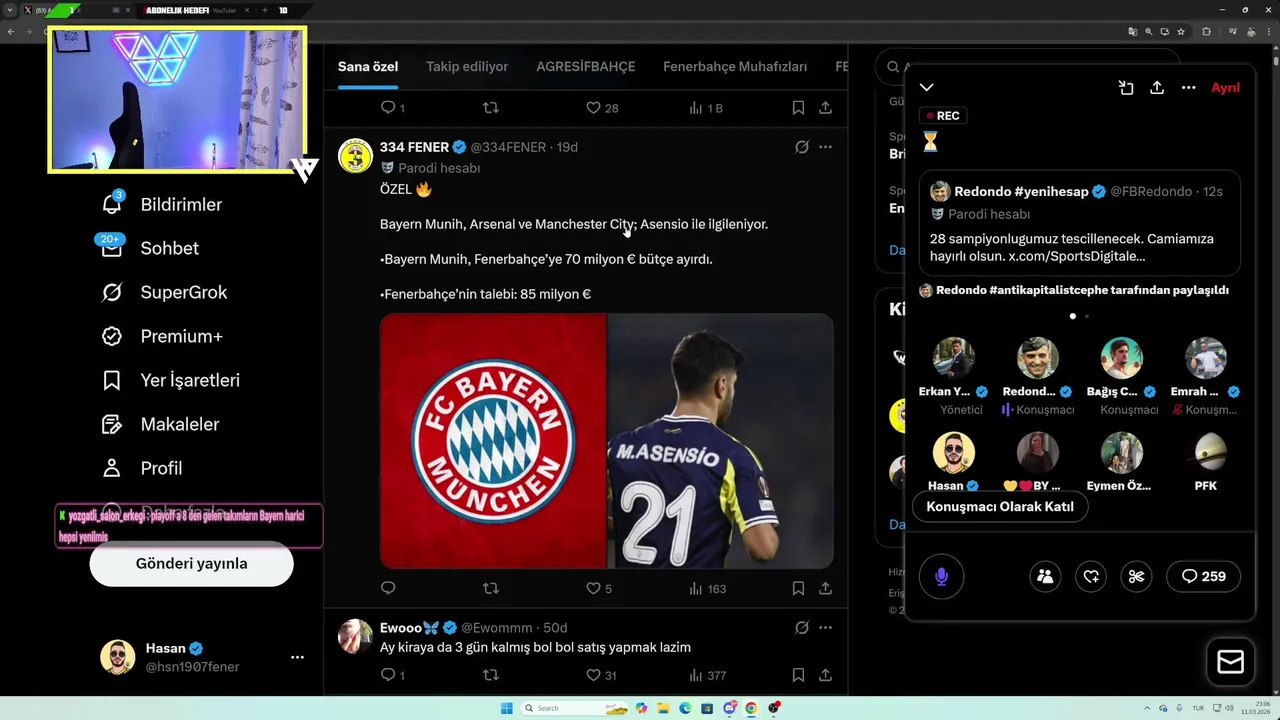Open Sohbet messages in sidebar
The height and width of the screenshot is (720, 1280).
[x=150, y=248]
